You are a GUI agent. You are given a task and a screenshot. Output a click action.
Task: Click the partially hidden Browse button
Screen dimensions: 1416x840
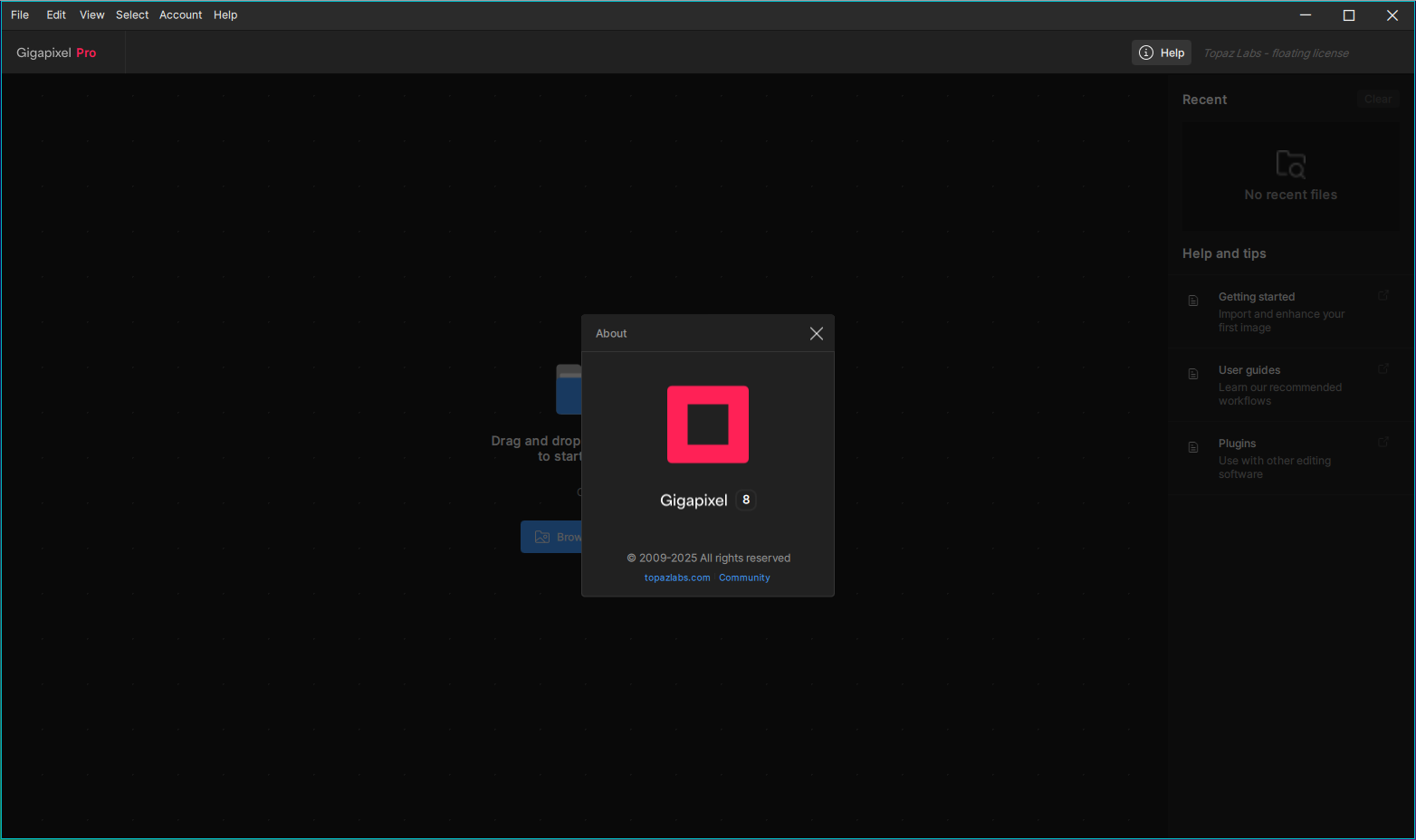click(550, 537)
